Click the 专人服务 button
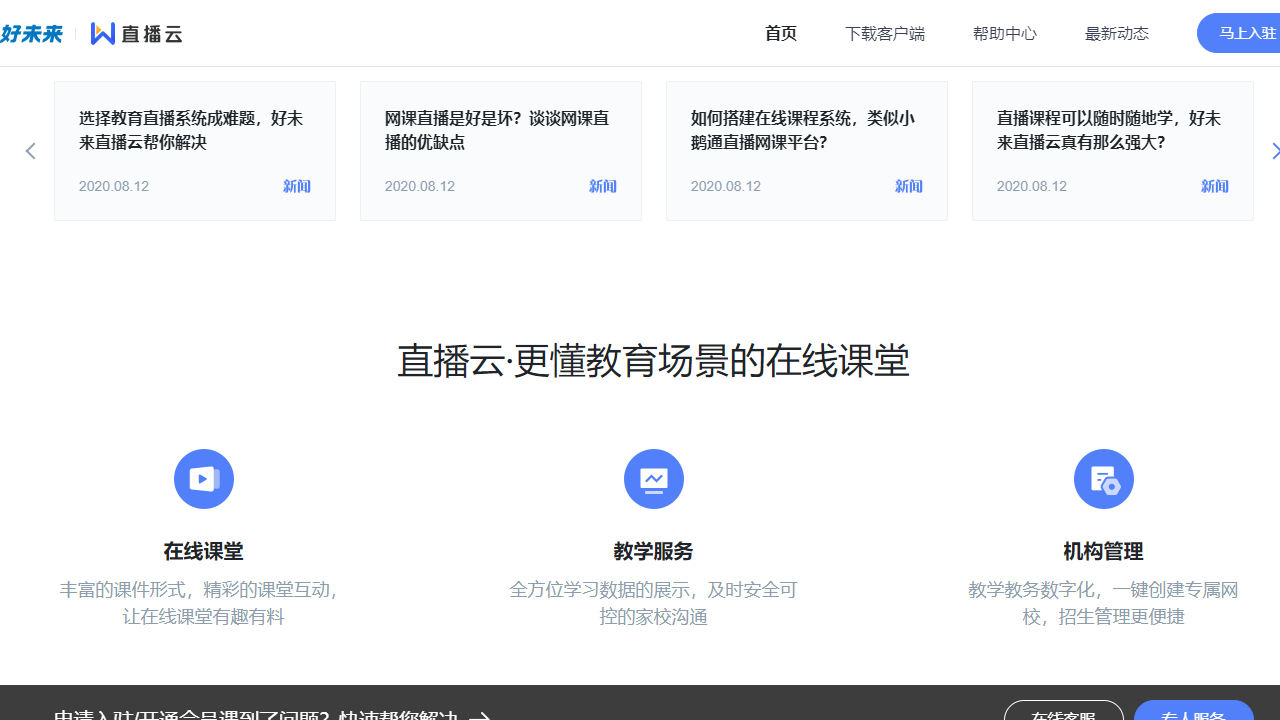This screenshot has height=720, width=1280. pos(1194,713)
